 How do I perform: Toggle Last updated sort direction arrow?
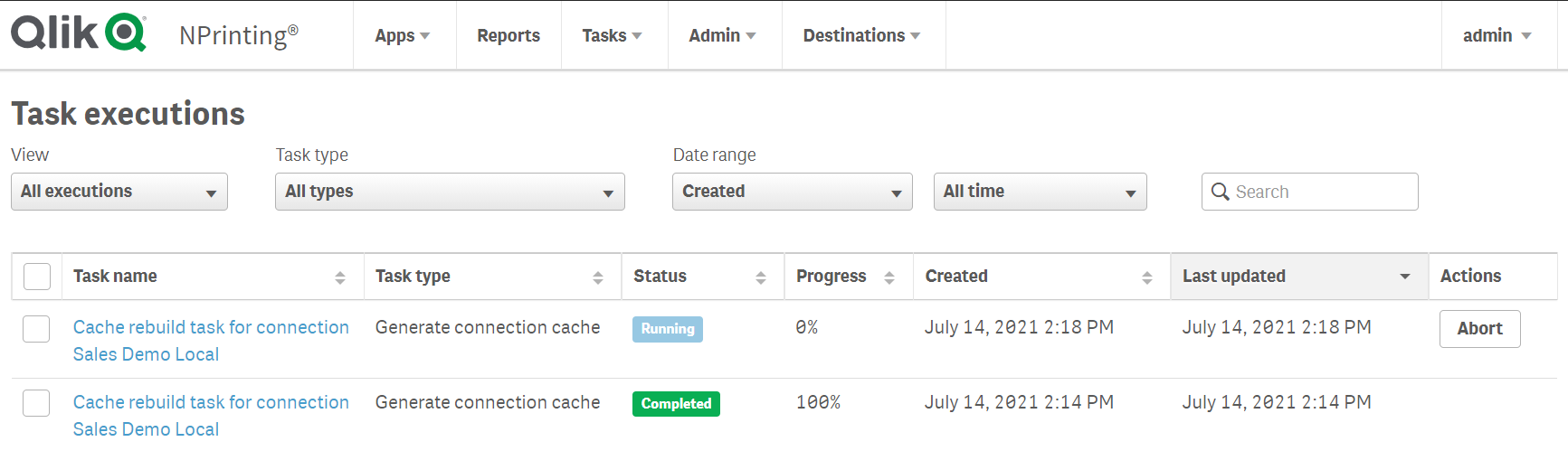click(1405, 277)
